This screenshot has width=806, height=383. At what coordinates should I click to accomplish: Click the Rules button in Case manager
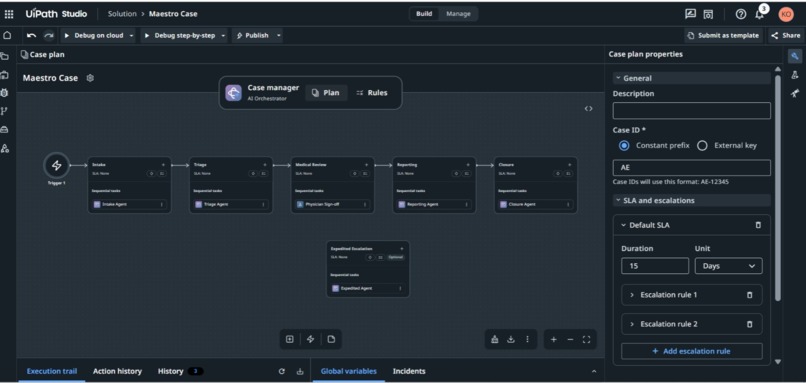click(x=372, y=93)
